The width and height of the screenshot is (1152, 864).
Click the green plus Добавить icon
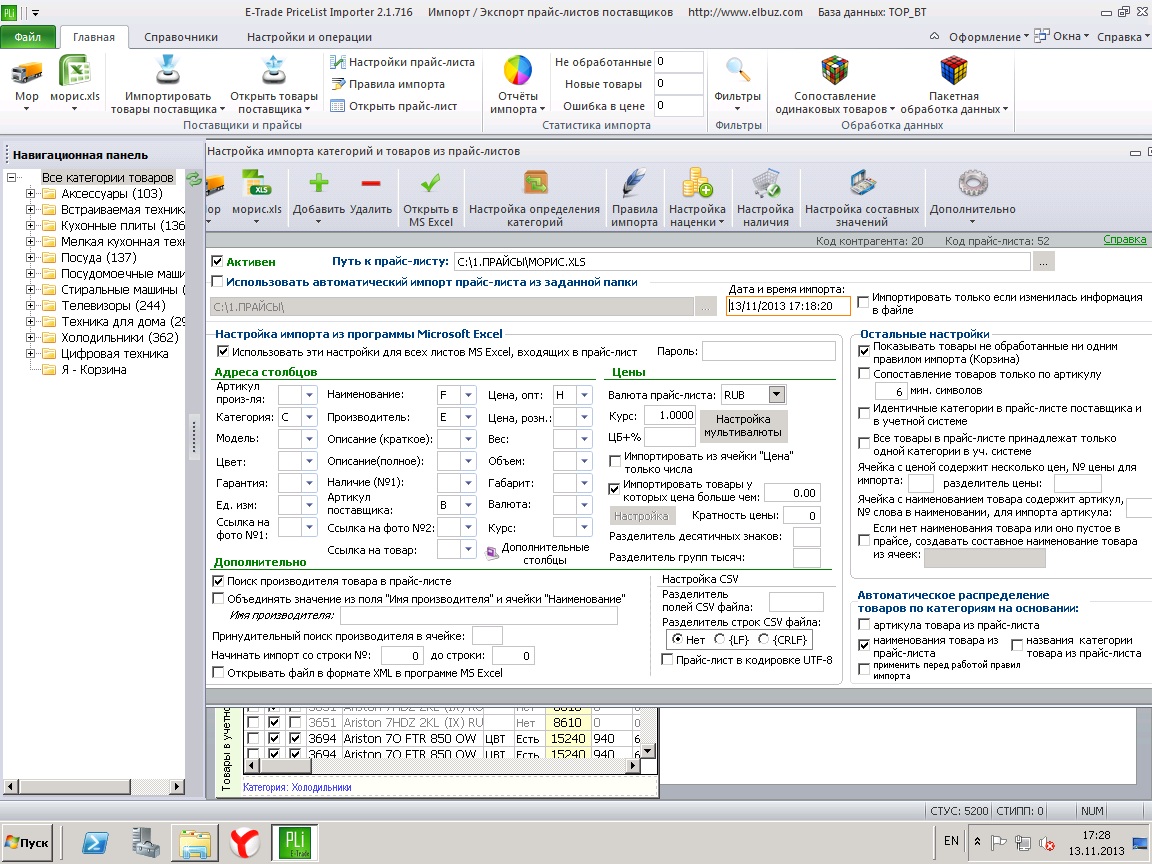pos(318,183)
